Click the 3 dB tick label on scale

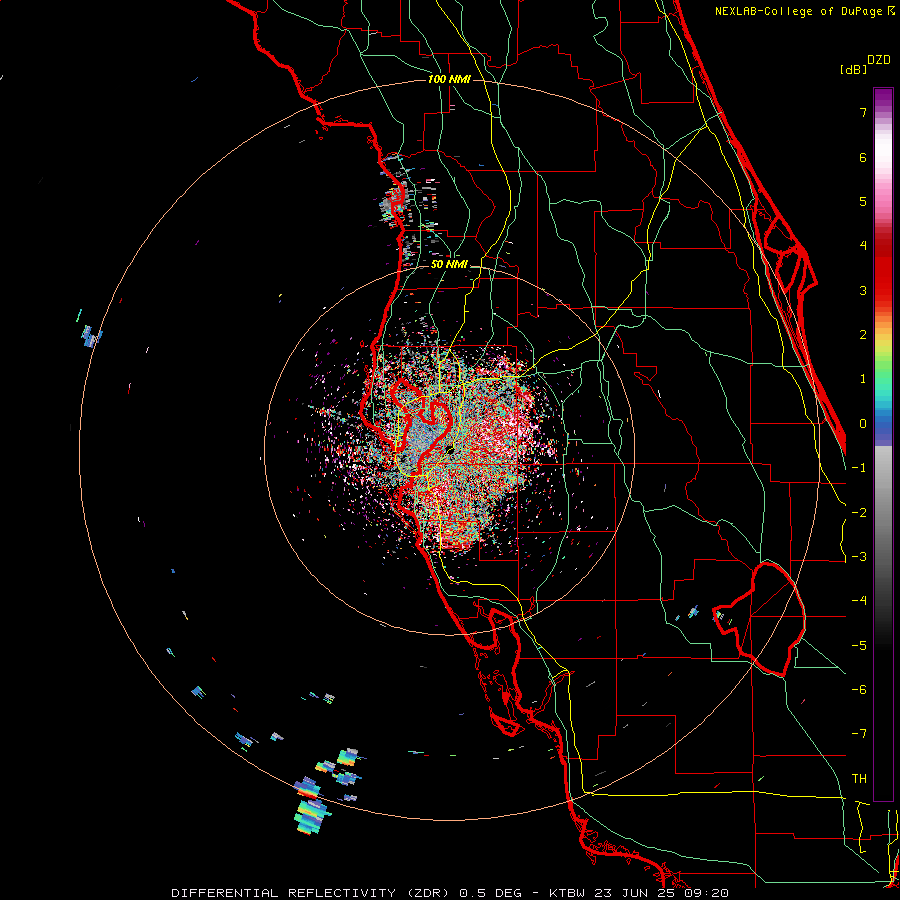pyautogui.click(x=863, y=290)
